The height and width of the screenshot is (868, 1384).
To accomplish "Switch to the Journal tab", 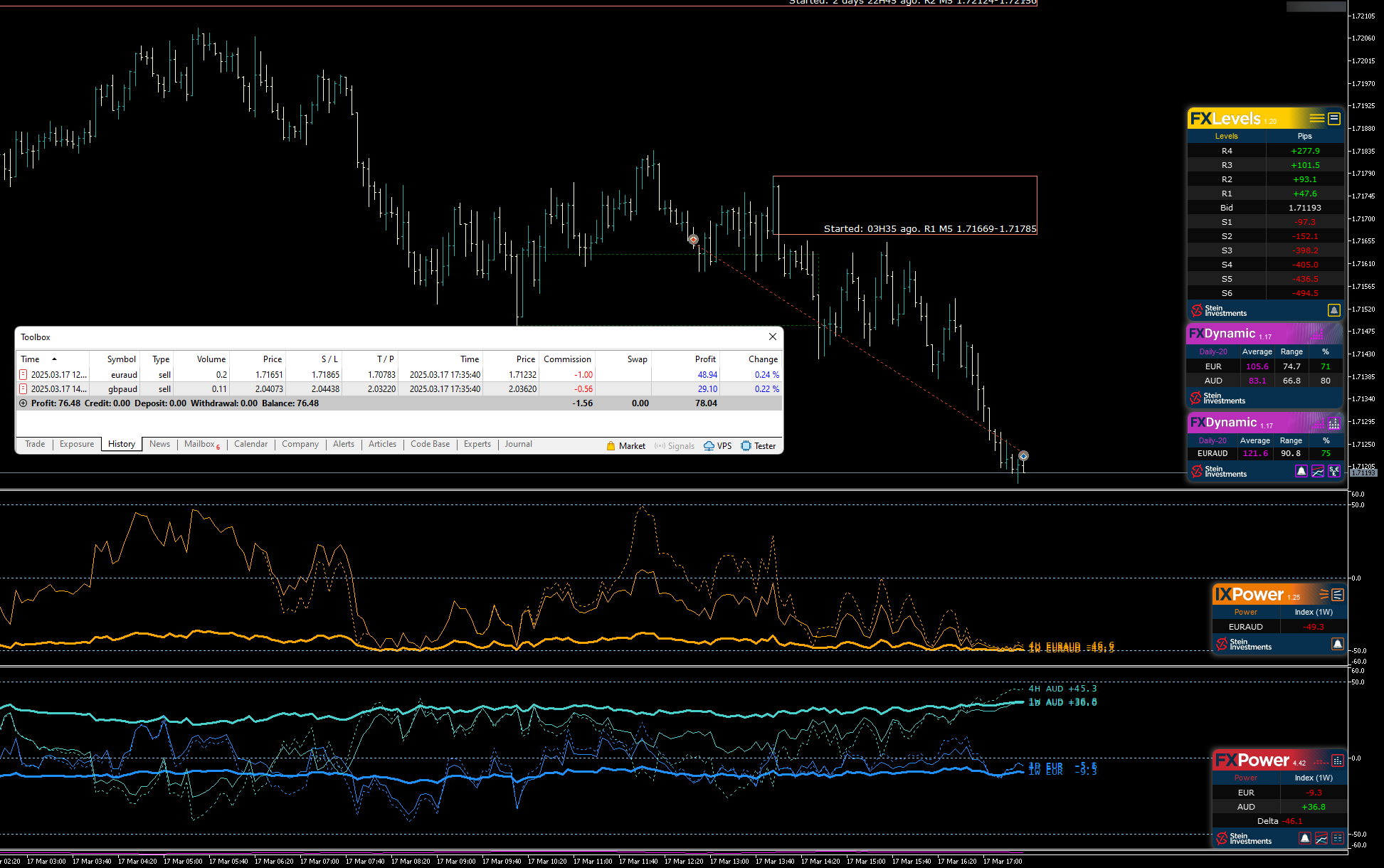I will coord(518,444).
